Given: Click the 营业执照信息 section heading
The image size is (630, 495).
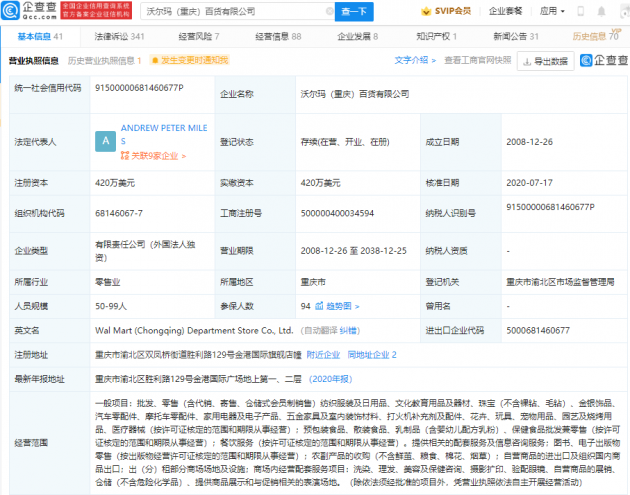Looking at the screenshot, I should [34, 61].
